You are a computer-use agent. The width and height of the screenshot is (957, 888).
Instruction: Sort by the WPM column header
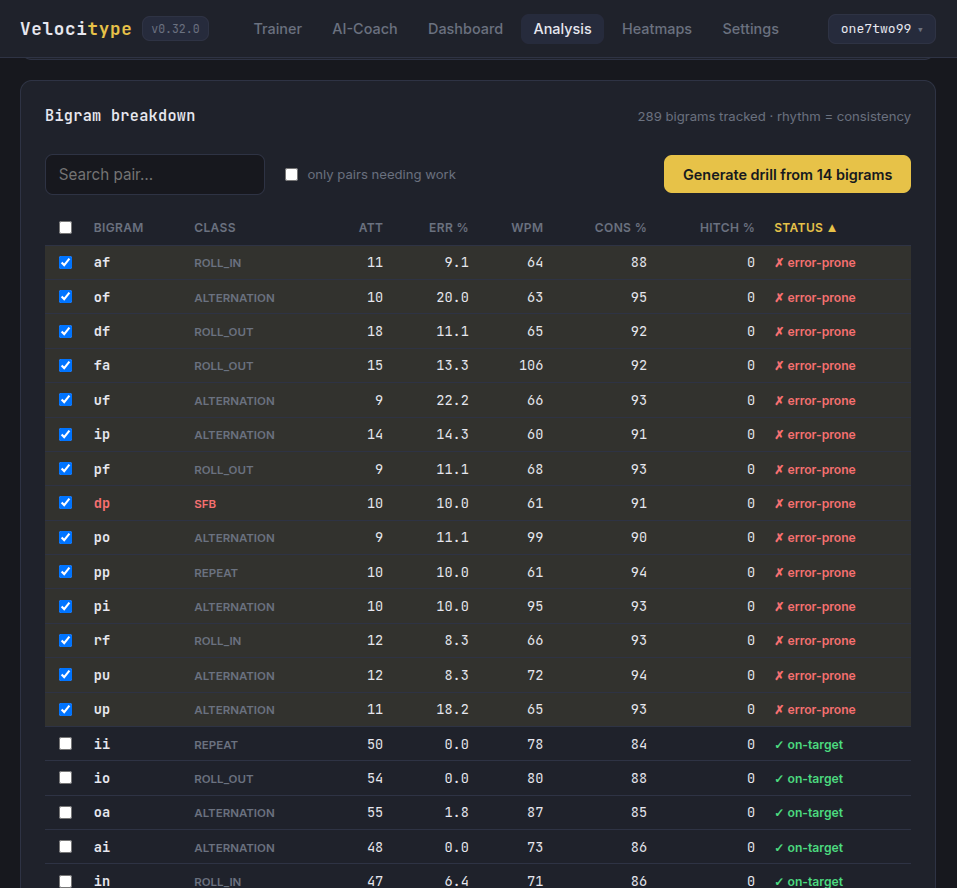coord(527,228)
